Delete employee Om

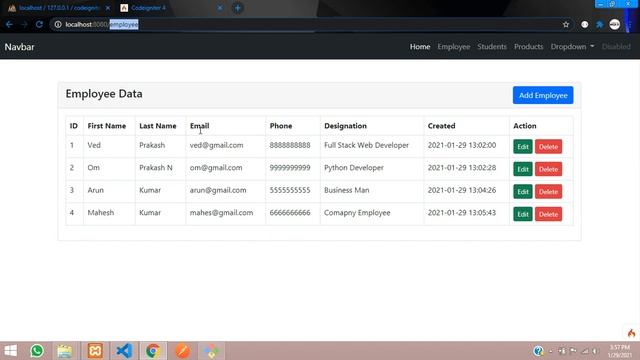pyautogui.click(x=548, y=169)
